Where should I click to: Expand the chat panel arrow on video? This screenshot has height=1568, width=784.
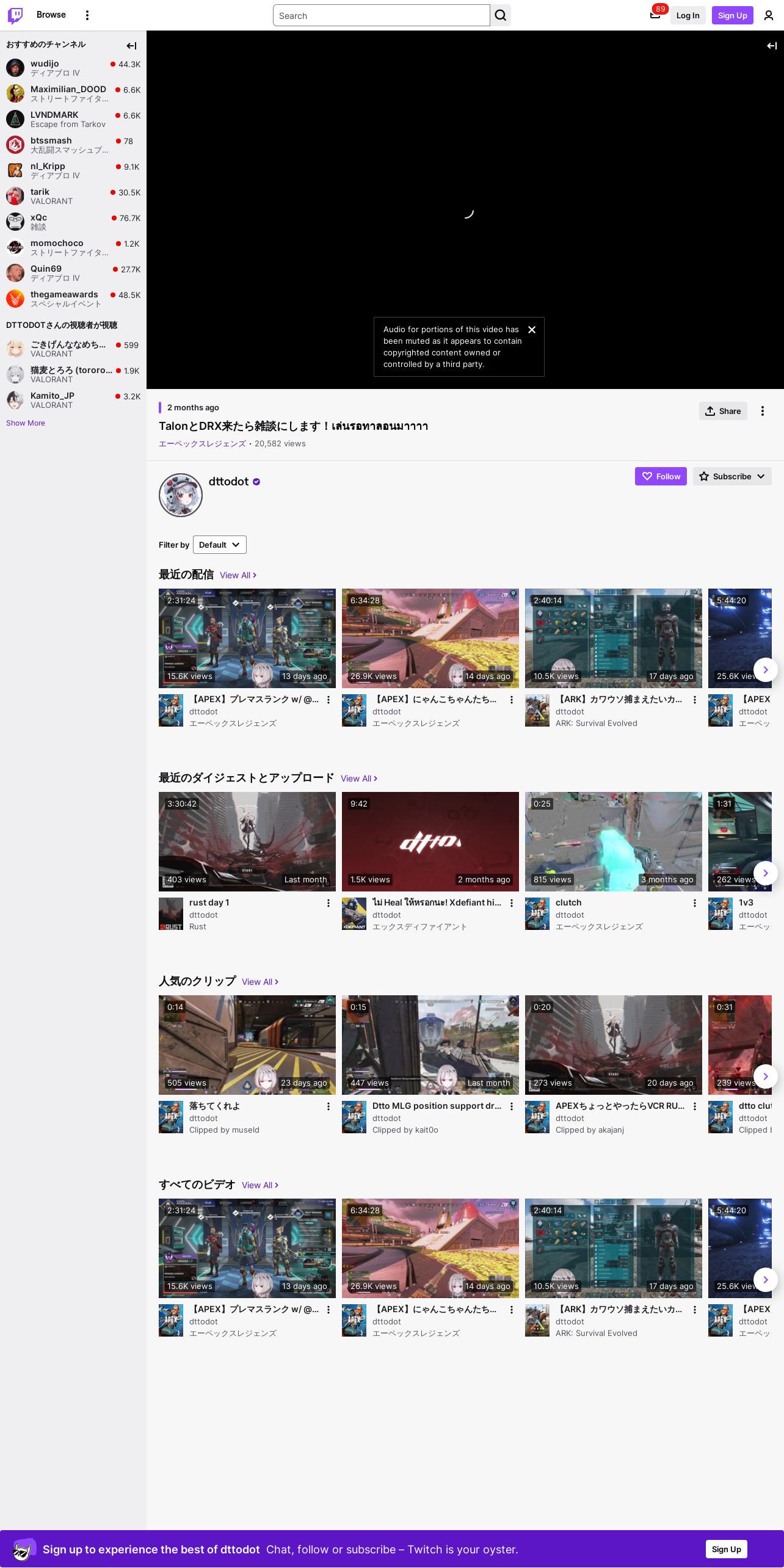pos(772,46)
